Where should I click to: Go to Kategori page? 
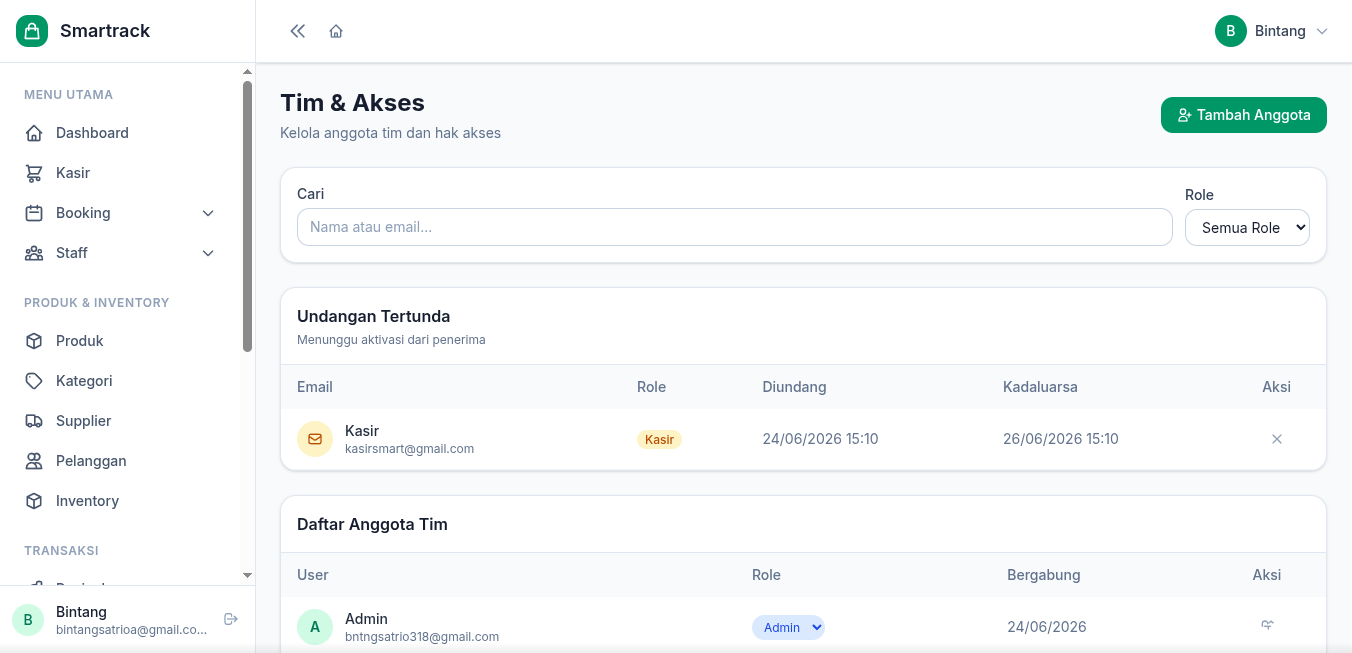coord(120,381)
